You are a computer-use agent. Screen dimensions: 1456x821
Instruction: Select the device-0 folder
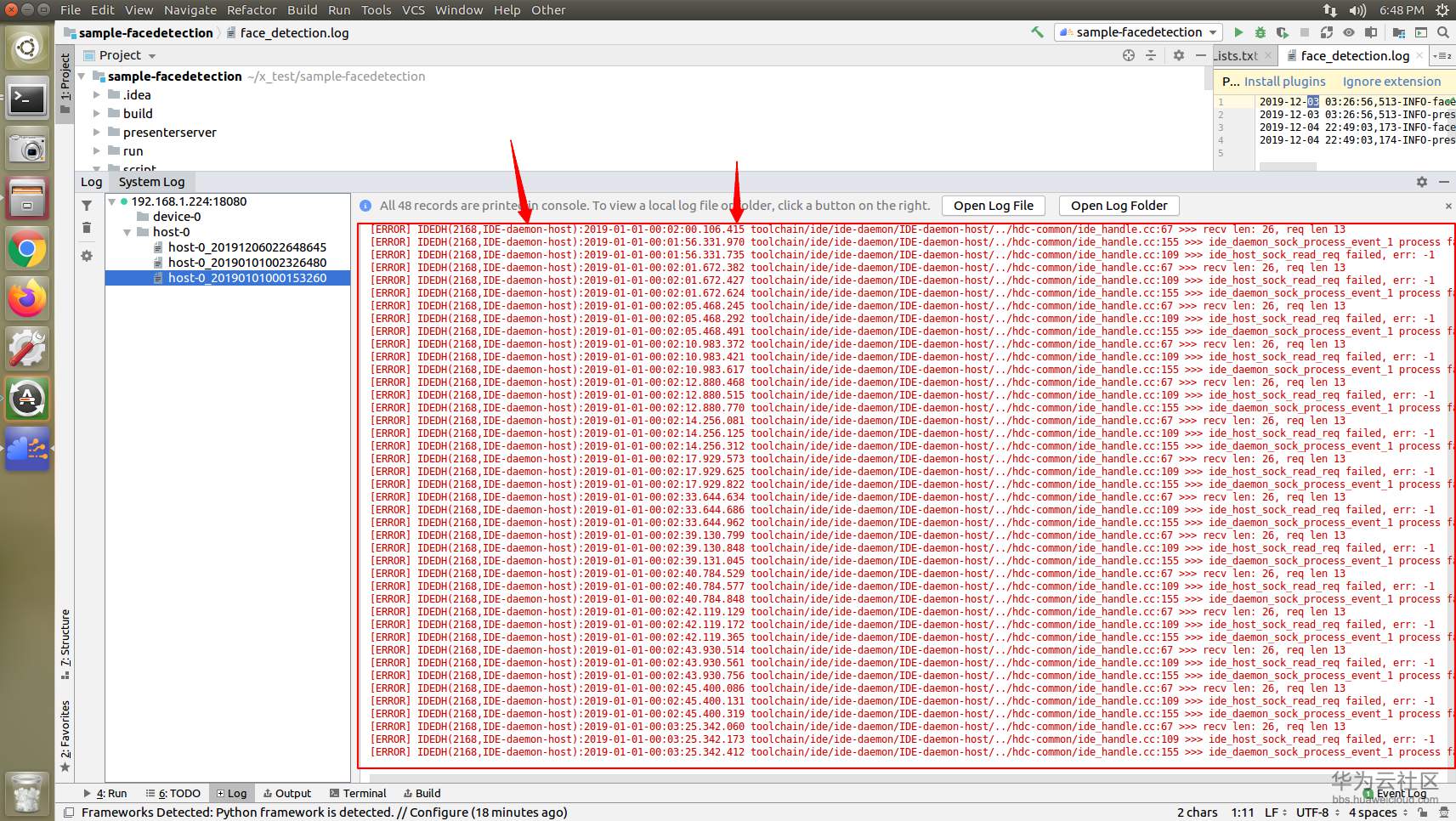click(176, 217)
